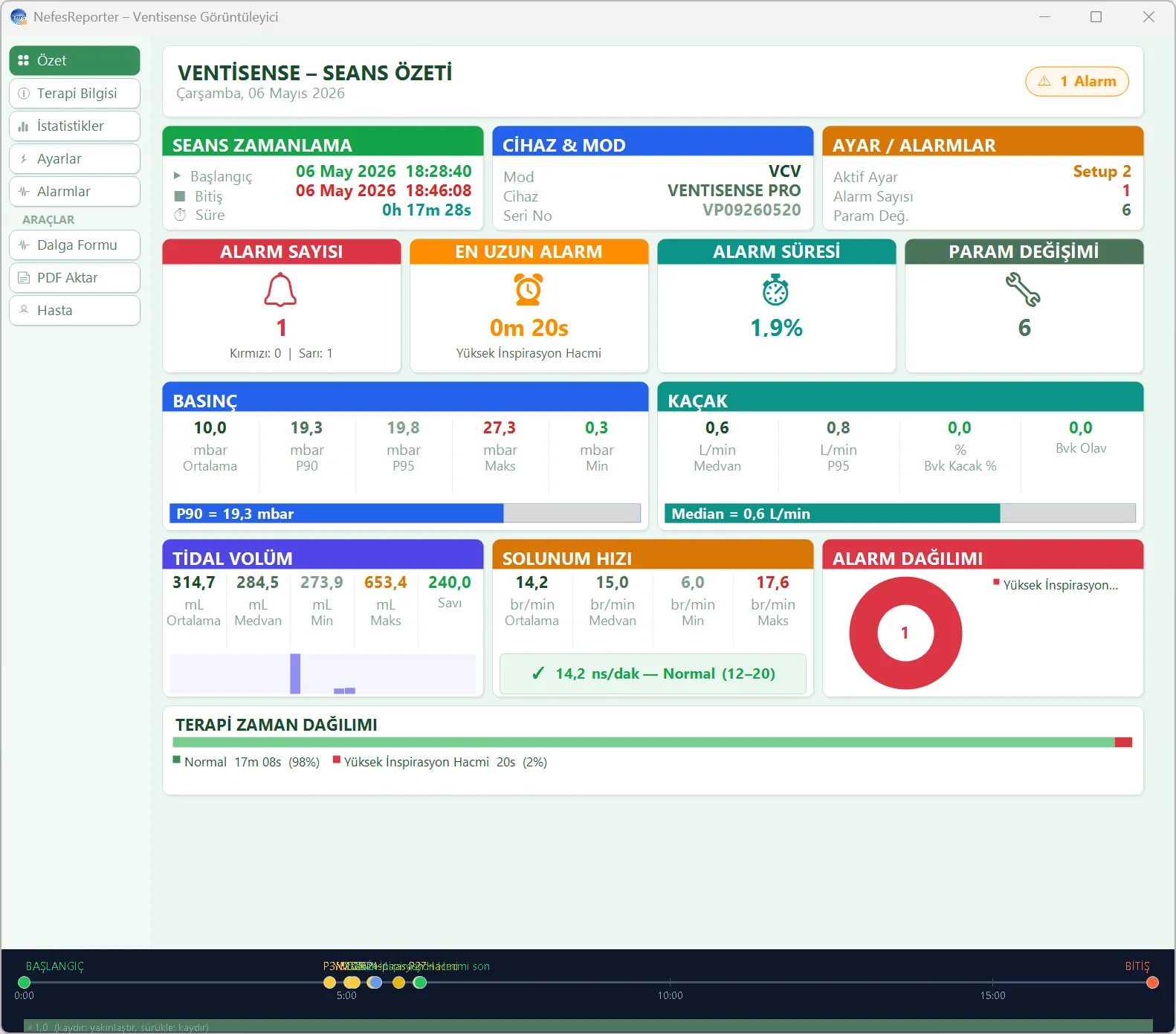Click the red alarm distribution donut chart
Image resolution: width=1176 pixels, height=1034 pixels.
[x=905, y=633]
